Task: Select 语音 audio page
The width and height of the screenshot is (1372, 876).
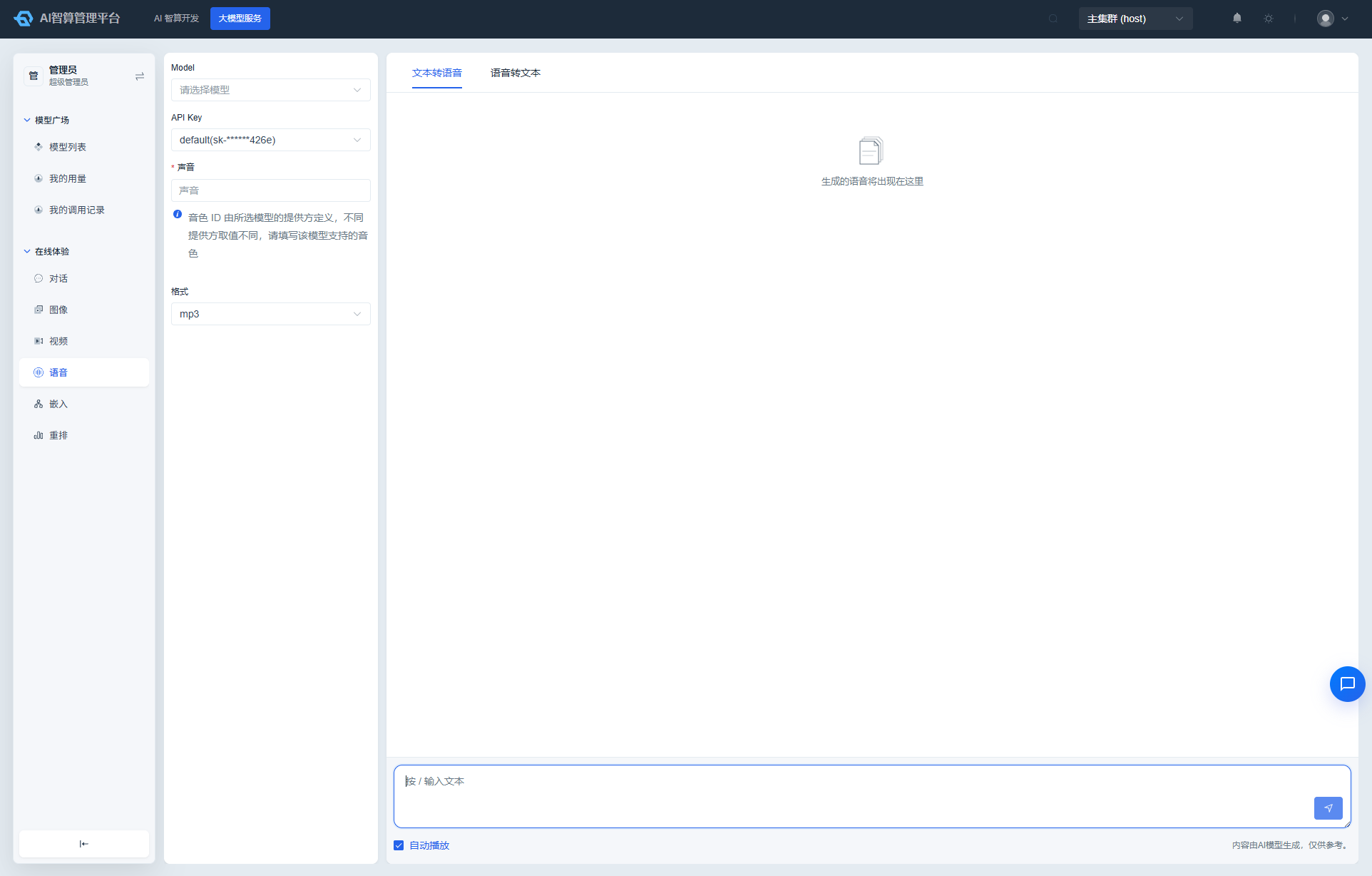Action: 84,372
